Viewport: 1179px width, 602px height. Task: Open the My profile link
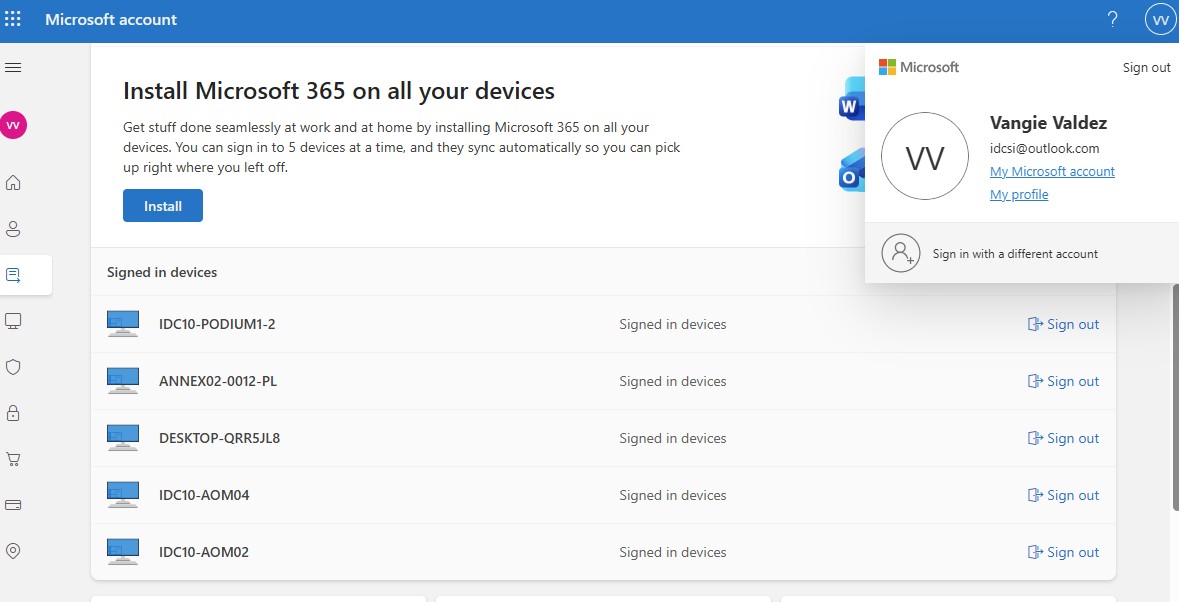(x=1019, y=195)
